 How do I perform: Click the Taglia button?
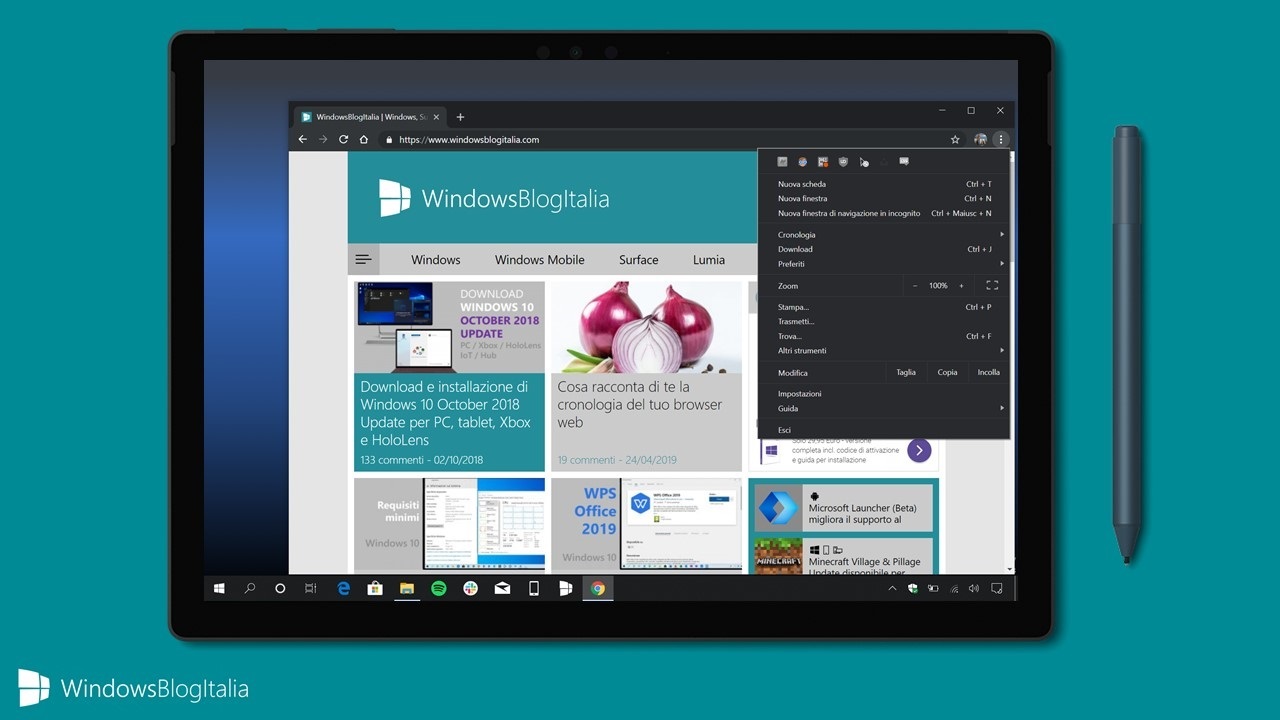906,372
